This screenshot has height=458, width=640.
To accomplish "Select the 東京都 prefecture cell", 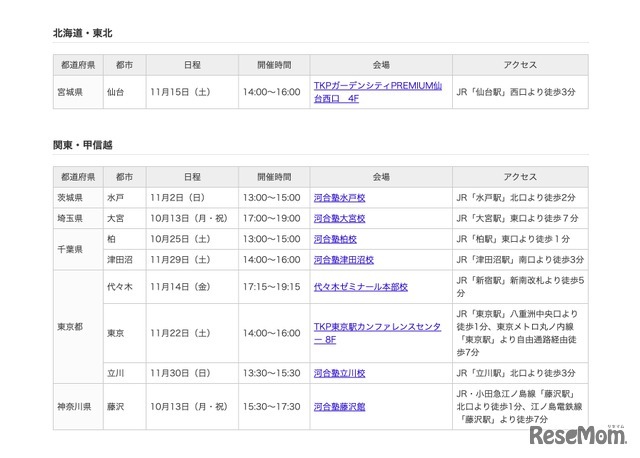I will tap(77, 326).
